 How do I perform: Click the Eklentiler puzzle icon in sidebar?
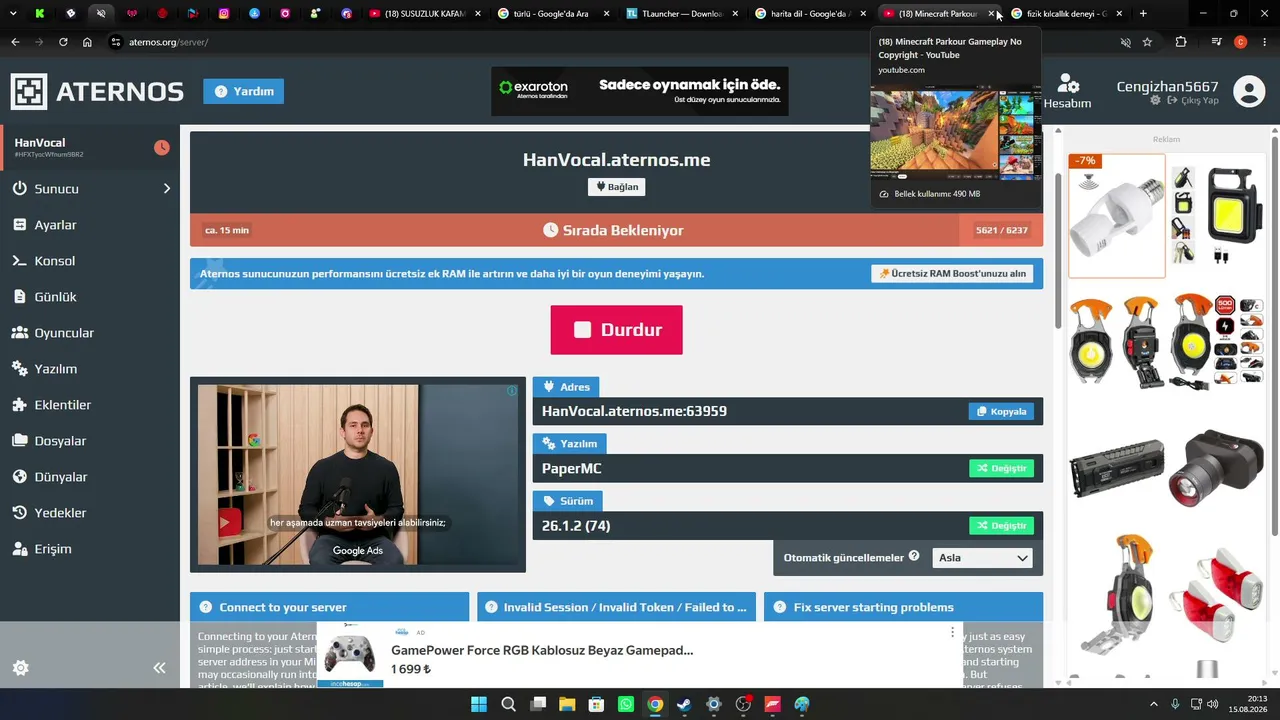click(x=20, y=405)
